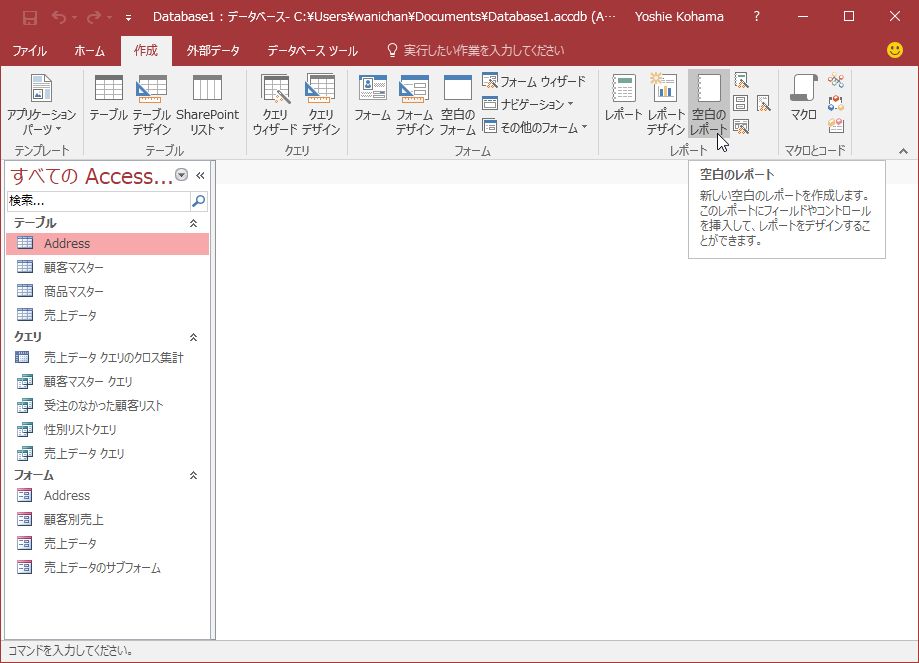Collapse the Queries group
The height and width of the screenshot is (663, 919).
tap(193, 337)
